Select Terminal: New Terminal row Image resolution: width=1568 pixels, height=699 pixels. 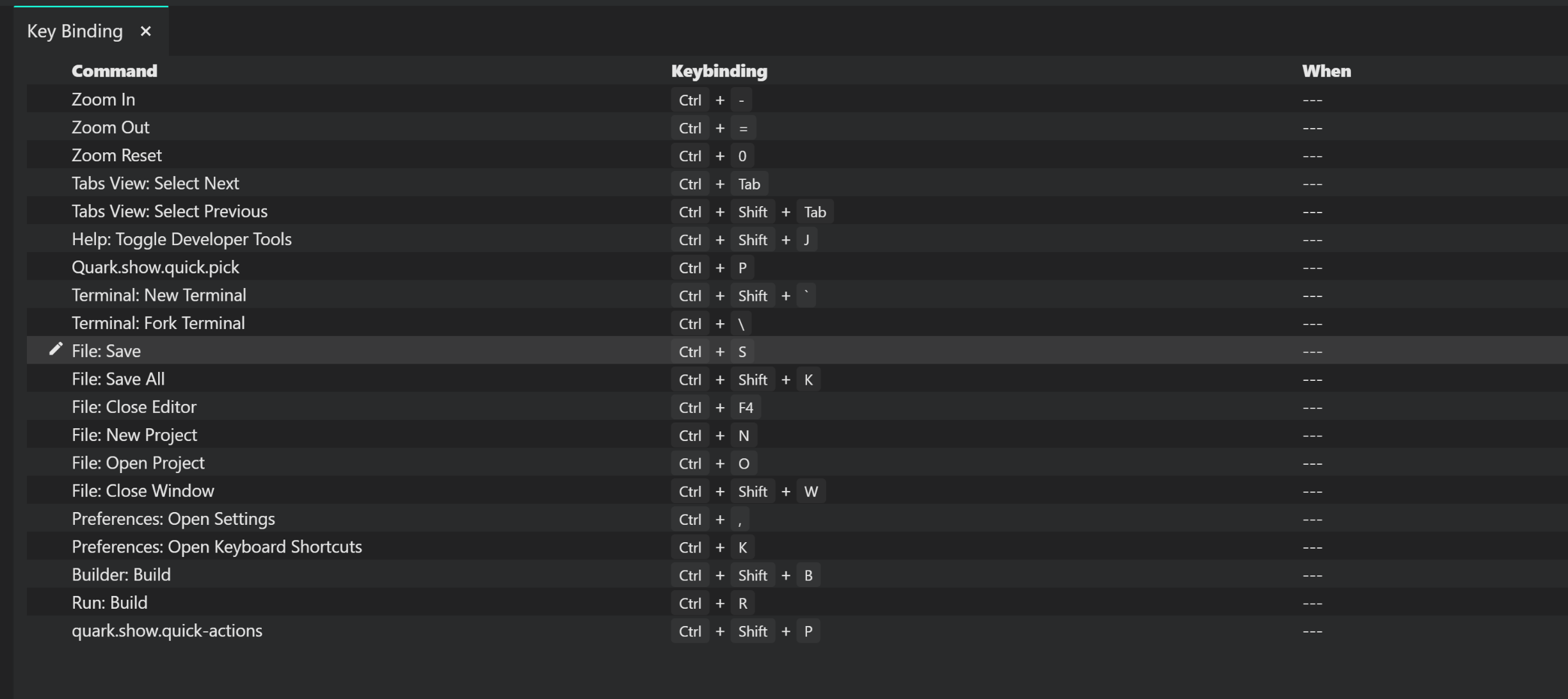pyautogui.click(x=797, y=295)
